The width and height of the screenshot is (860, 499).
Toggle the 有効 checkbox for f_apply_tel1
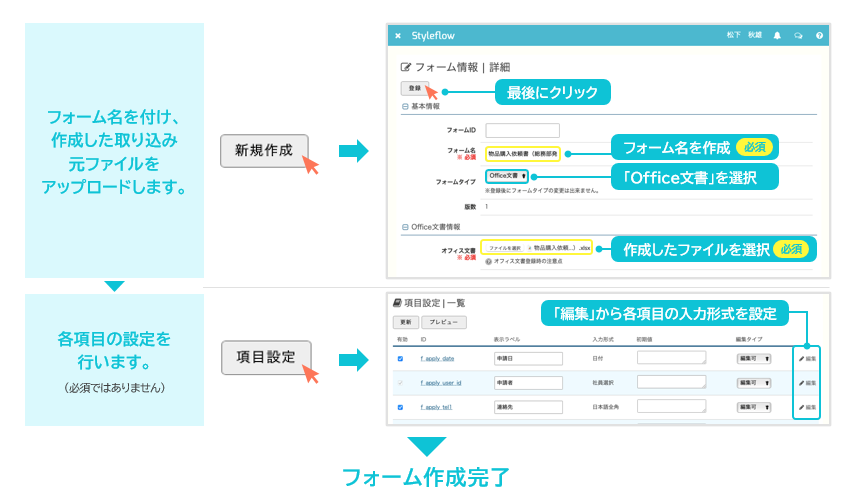[x=400, y=407]
